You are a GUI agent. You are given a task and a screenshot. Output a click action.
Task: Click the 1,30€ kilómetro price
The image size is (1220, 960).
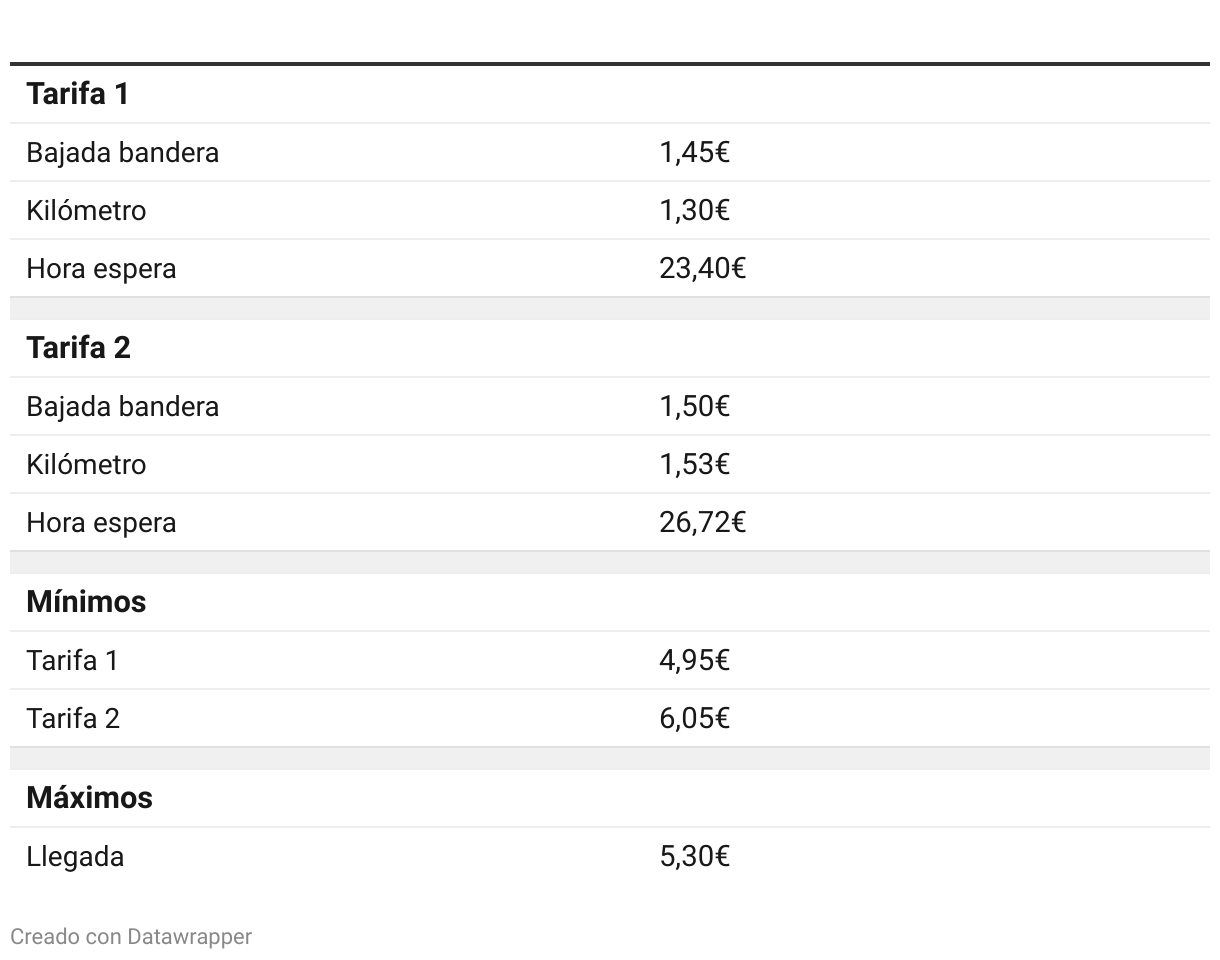pyautogui.click(x=694, y=211)
